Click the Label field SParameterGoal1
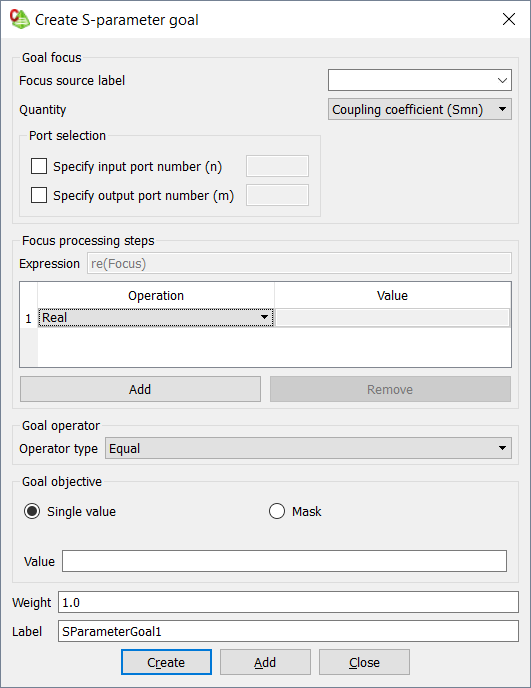The width and height of the screenshot is (531, 688). [288, 631]
